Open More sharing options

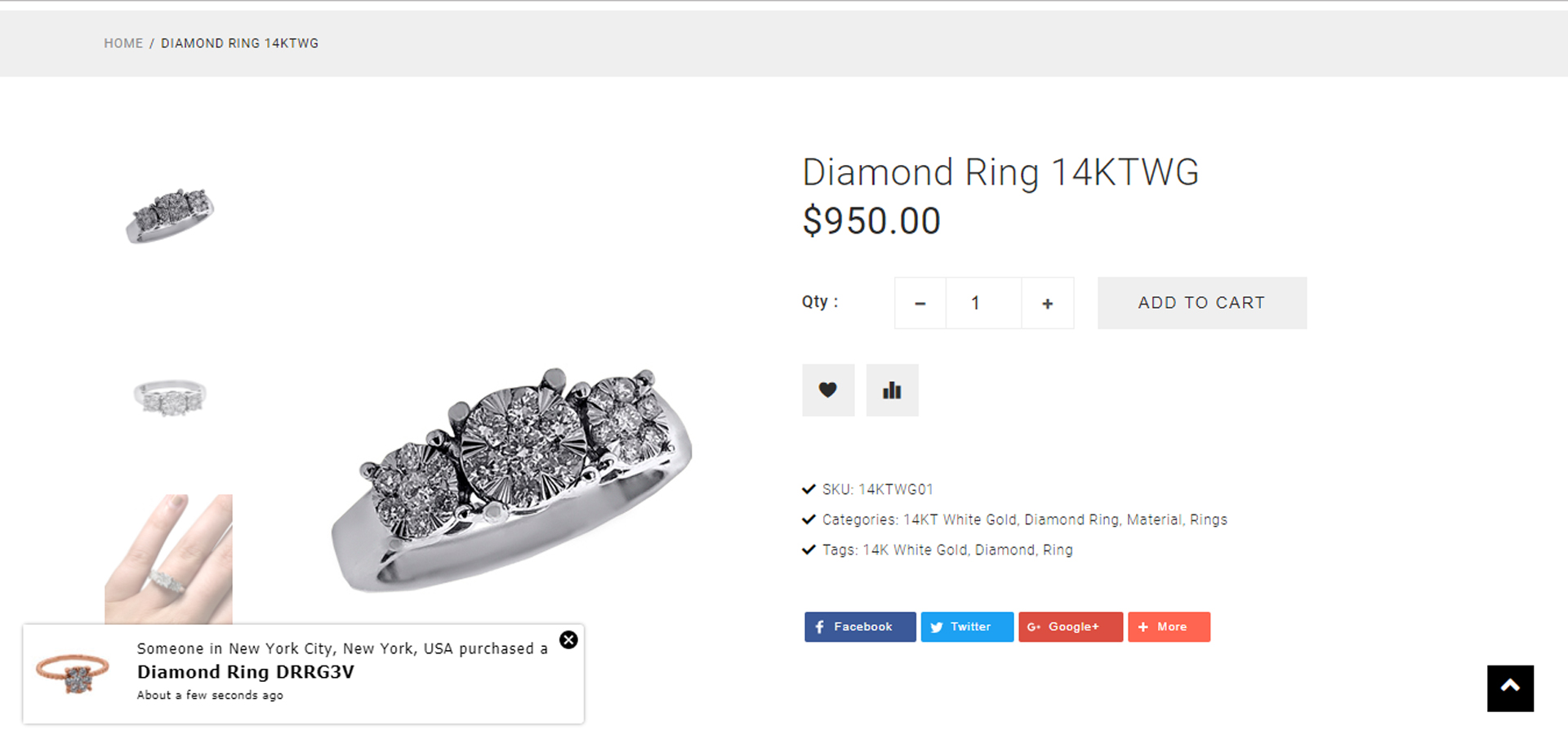(x=1169, y=627)
